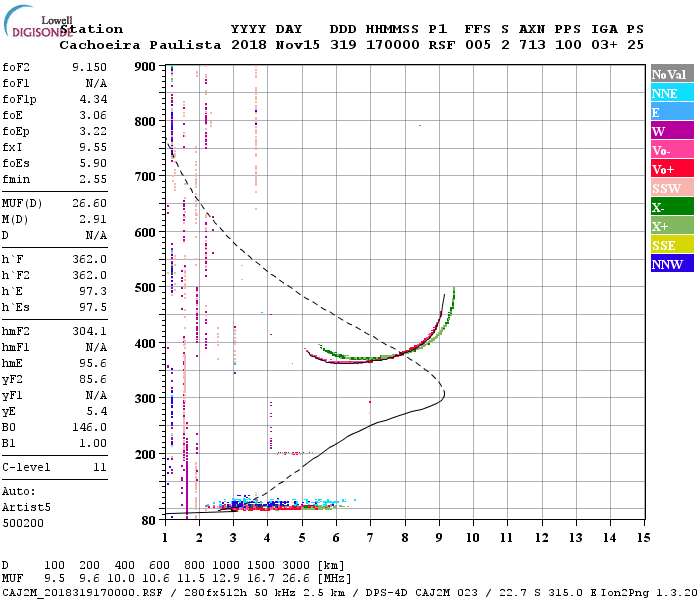
Task: Click the hmF2 value 304.1
Action: coord(89,331)
